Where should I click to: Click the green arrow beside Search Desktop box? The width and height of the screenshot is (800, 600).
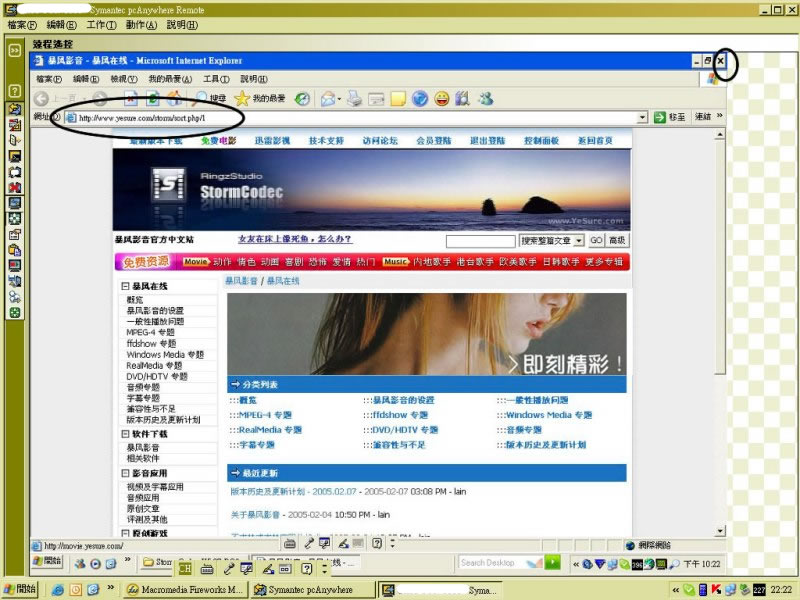click(x=552, y=562)
